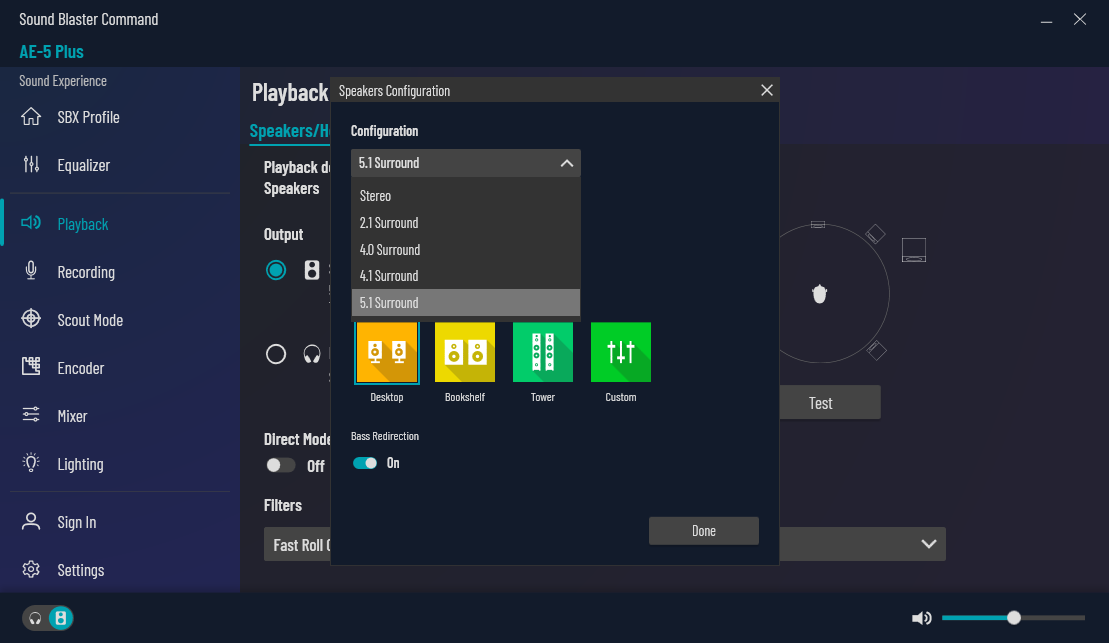Click the Sign In person icon
The width and height of the screenshot is (1109, 643).
point(31,521)
